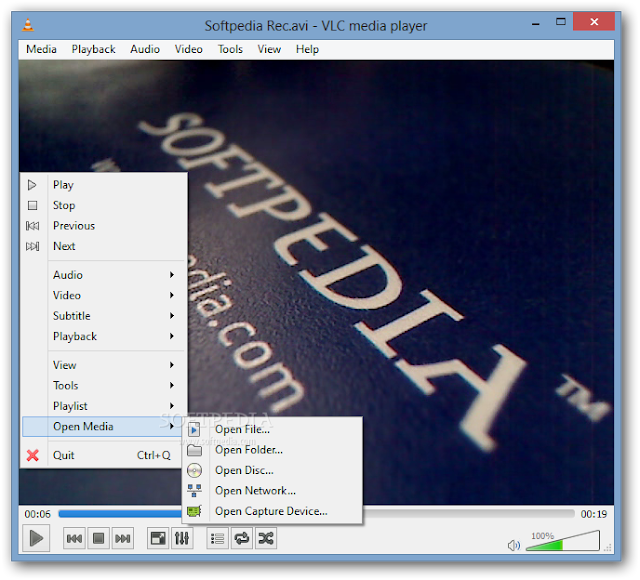Choose Quit Ctrl+Q from the context menu
The image size is (640, 580).
(104, 455)
